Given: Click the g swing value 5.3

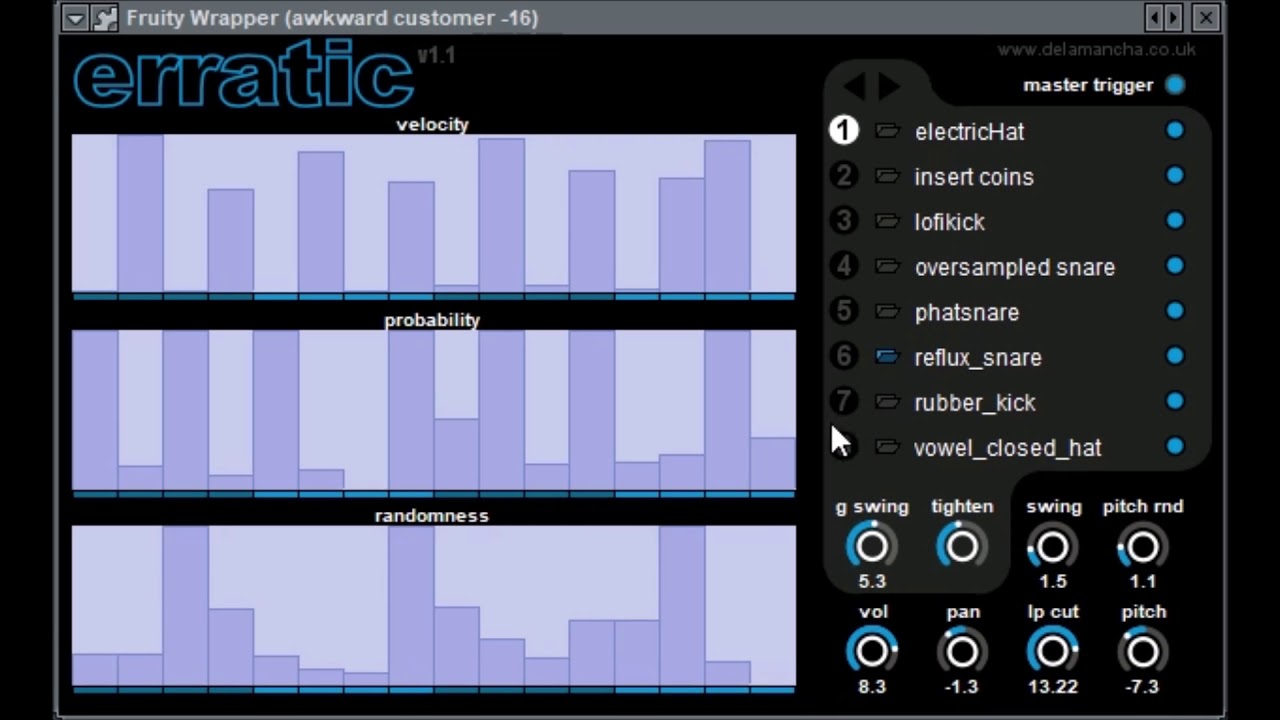Looking at the screenshot, I should (x=872, y=581).
